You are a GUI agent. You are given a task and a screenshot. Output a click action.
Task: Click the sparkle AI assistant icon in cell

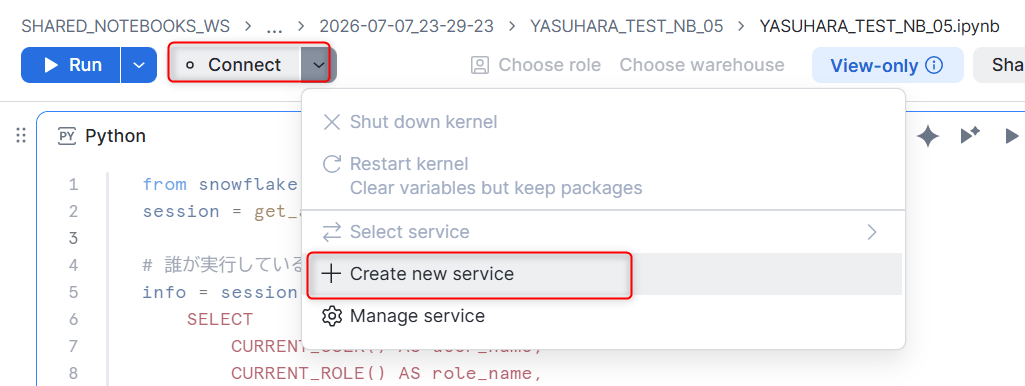928,136
